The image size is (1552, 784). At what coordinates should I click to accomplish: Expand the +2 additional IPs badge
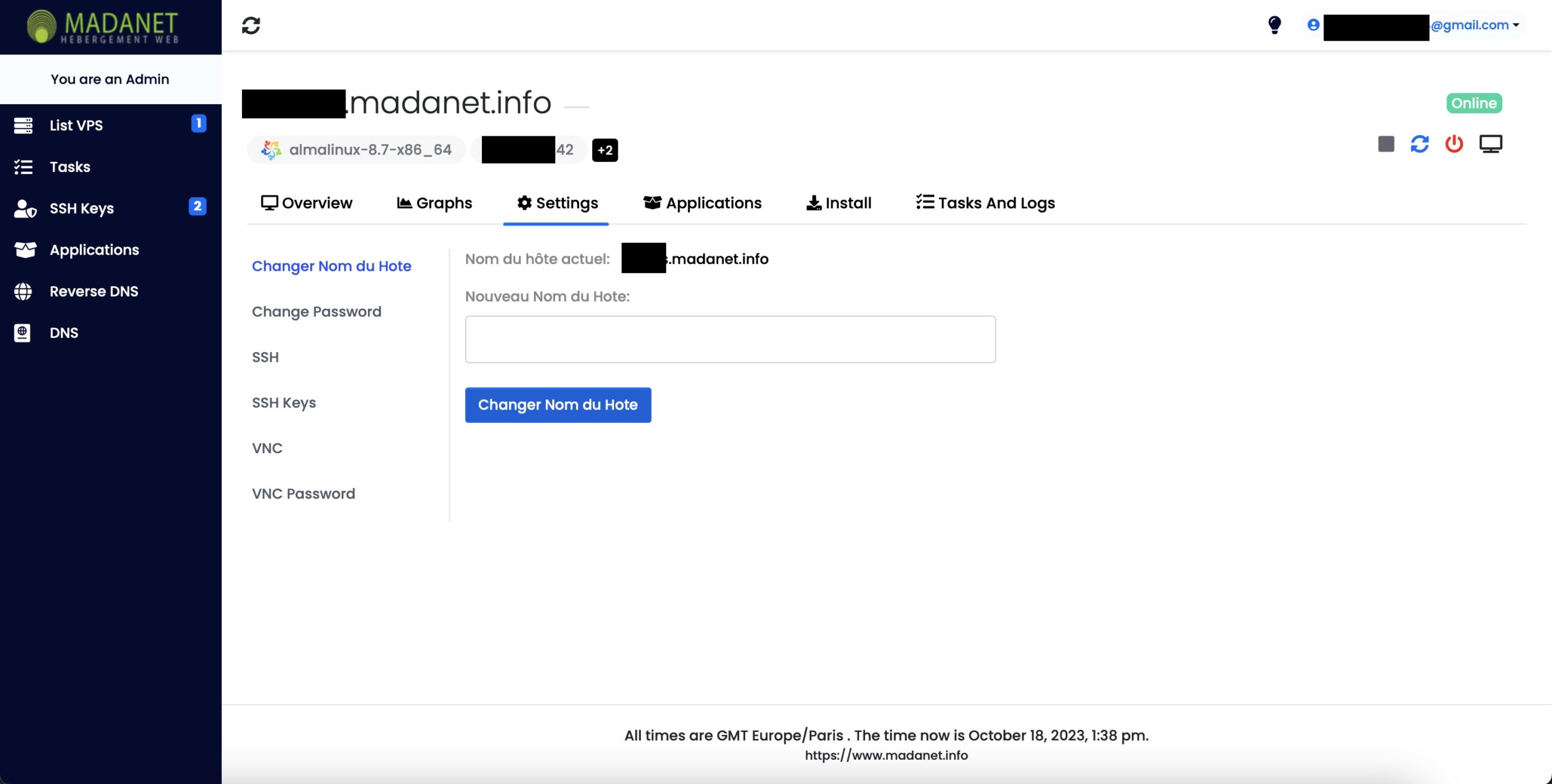coord(605,150)
